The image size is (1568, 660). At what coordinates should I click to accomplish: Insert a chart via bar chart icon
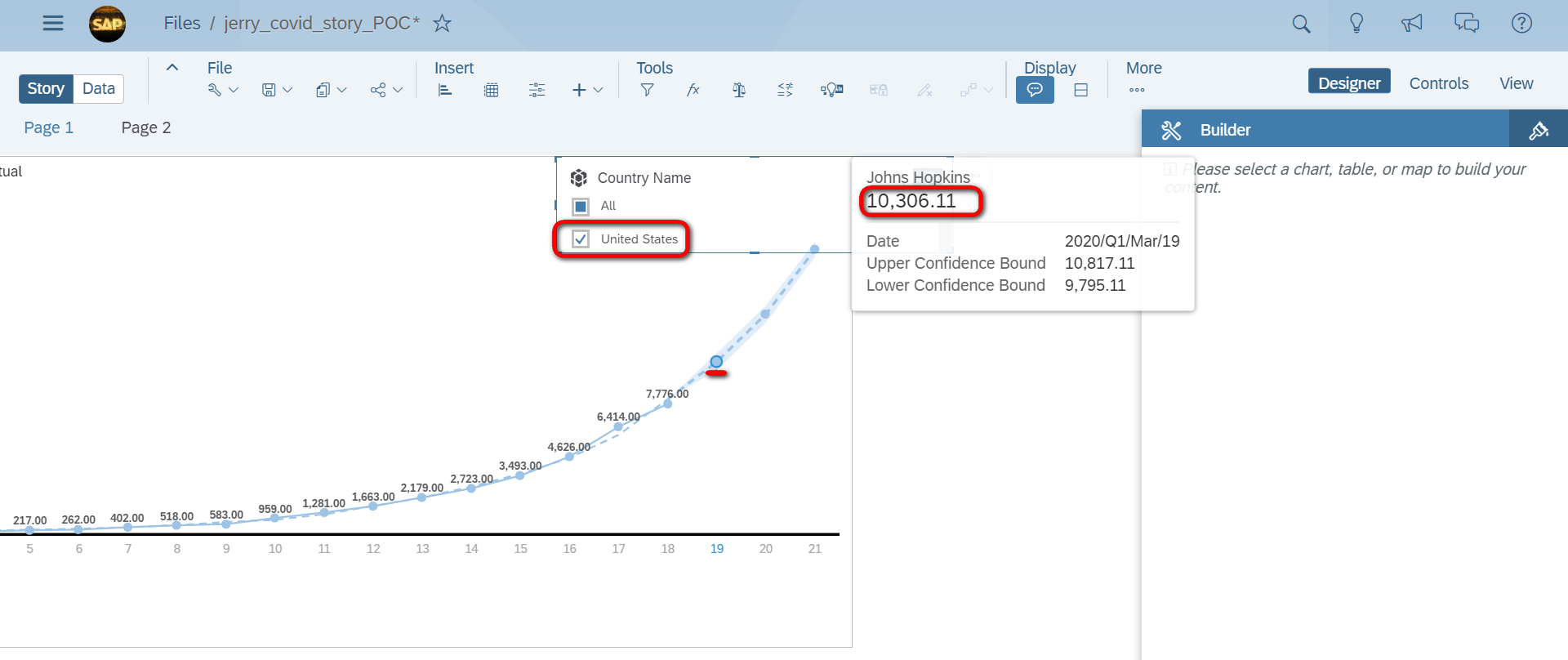(x=445, y=90)
